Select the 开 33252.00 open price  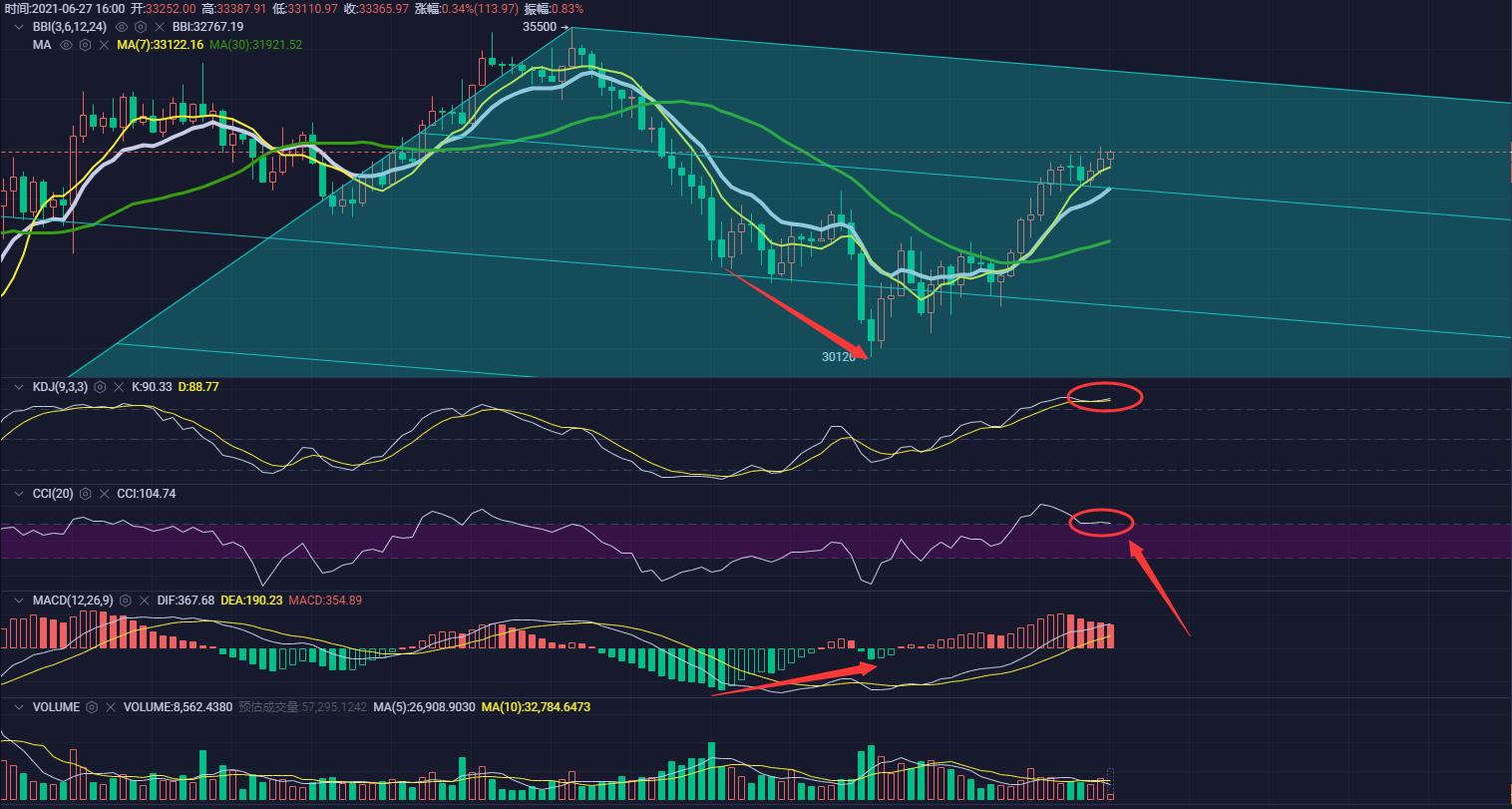click(163, 8)
